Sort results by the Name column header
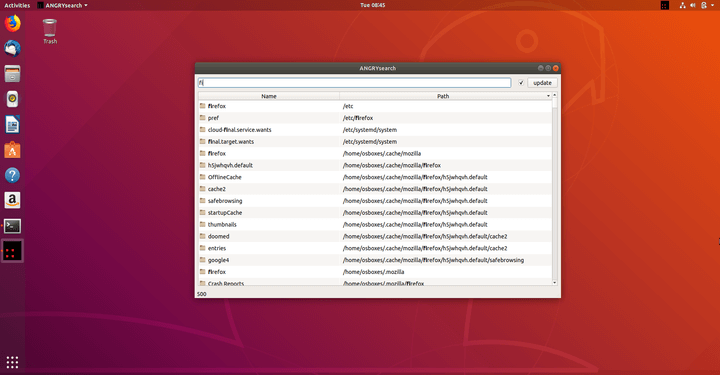This screenshot has height=375, width=720. coord(269,96)
